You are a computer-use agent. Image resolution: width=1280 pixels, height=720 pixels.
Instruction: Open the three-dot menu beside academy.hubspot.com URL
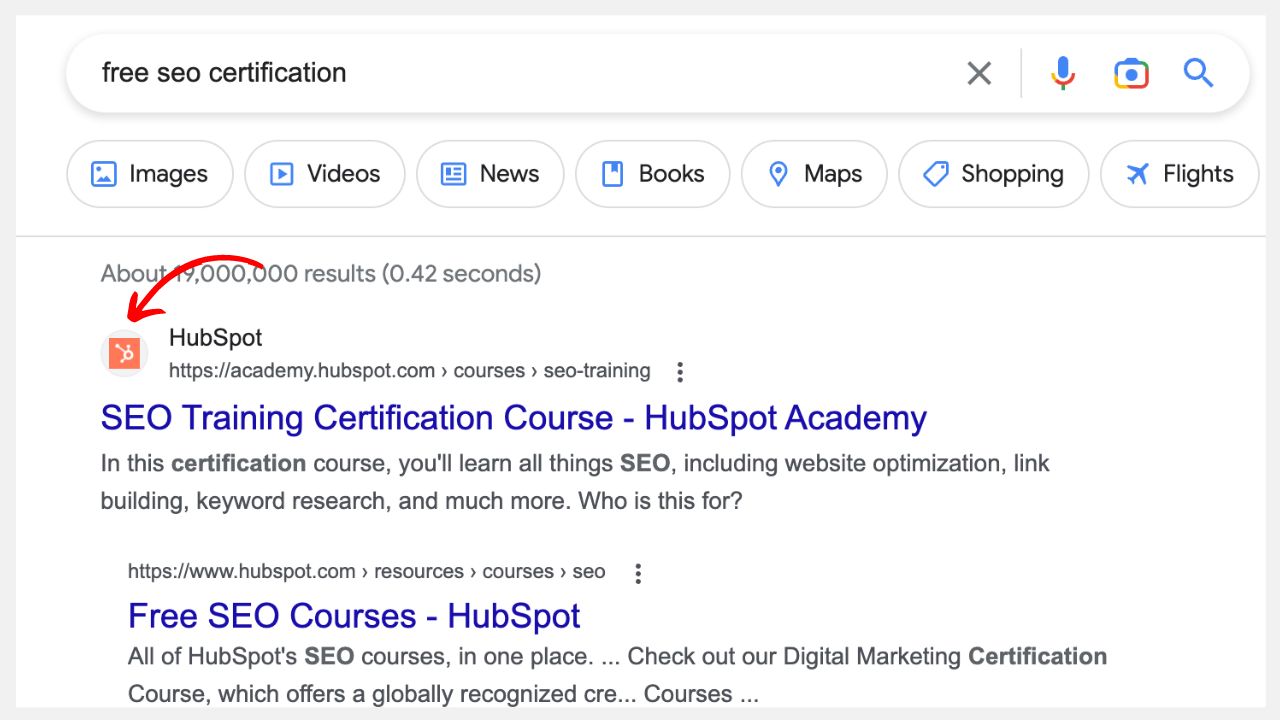680,372
